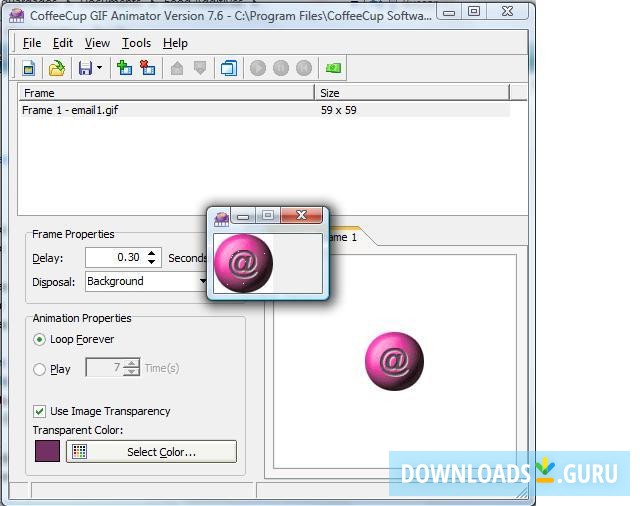640x506 pixels.
Task: Select Frame 1 - email1.gif row
Action: pyautogui.click(x=264, y=110)
